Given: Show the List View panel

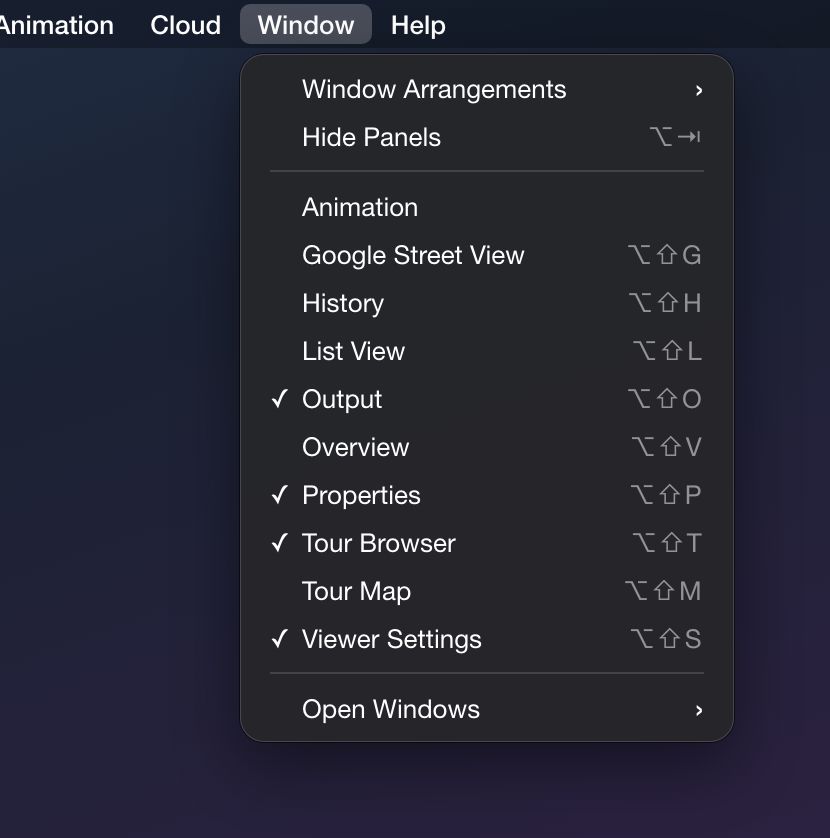Looking at the screenshot, I should point(487,351).
